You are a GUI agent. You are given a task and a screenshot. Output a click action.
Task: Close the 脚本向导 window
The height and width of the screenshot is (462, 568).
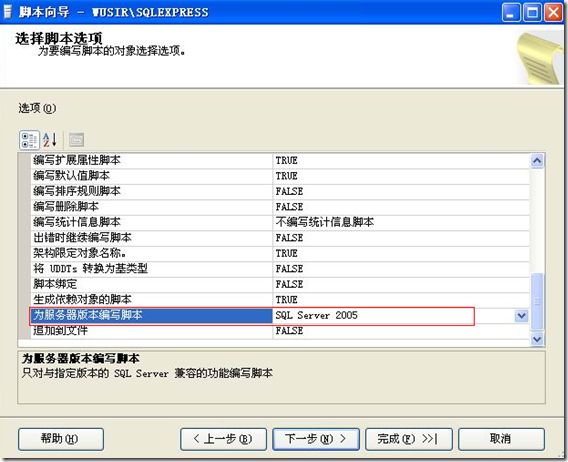(554, 12)
